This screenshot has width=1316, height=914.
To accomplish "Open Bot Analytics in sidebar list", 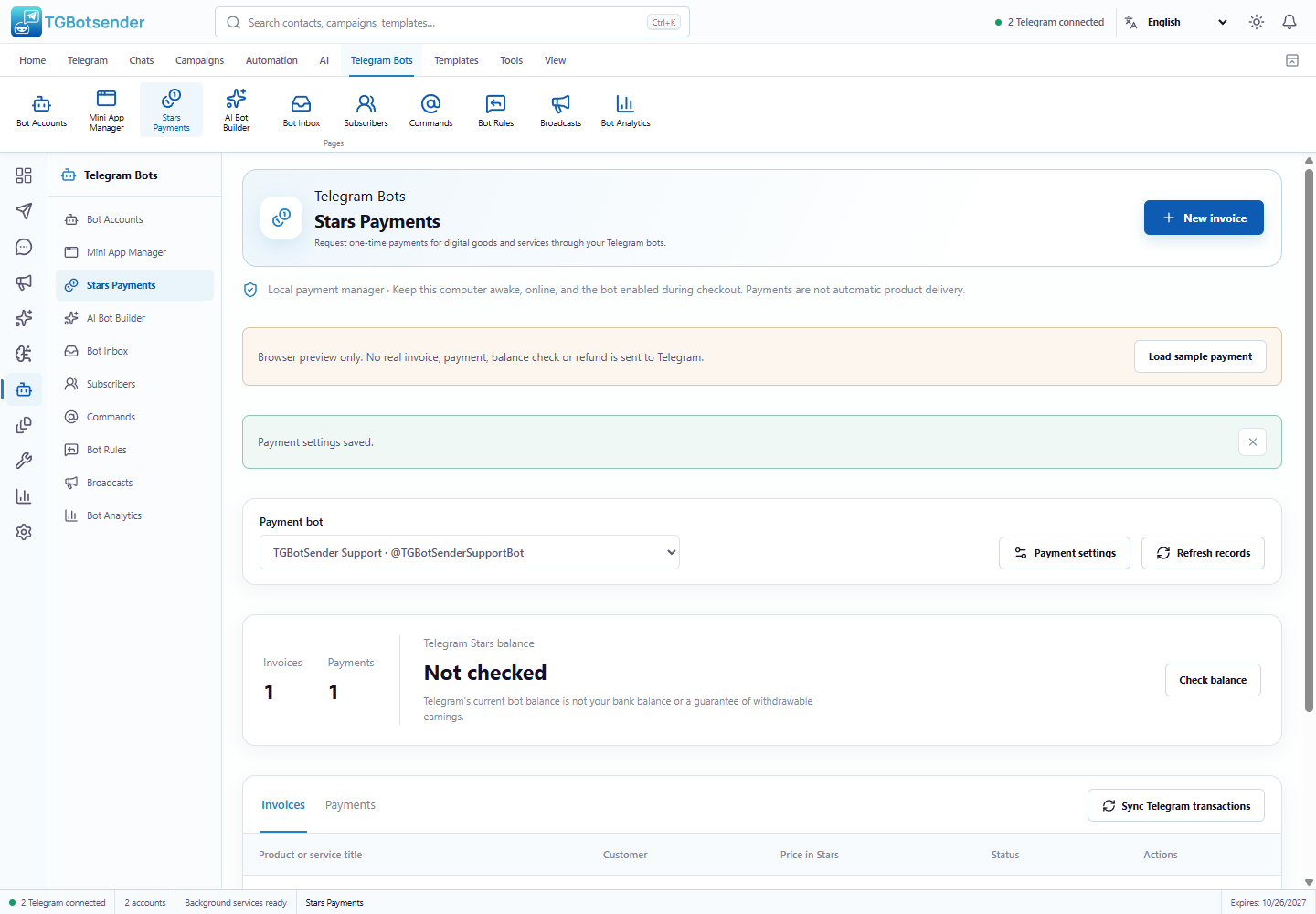I will click(134, 515).
